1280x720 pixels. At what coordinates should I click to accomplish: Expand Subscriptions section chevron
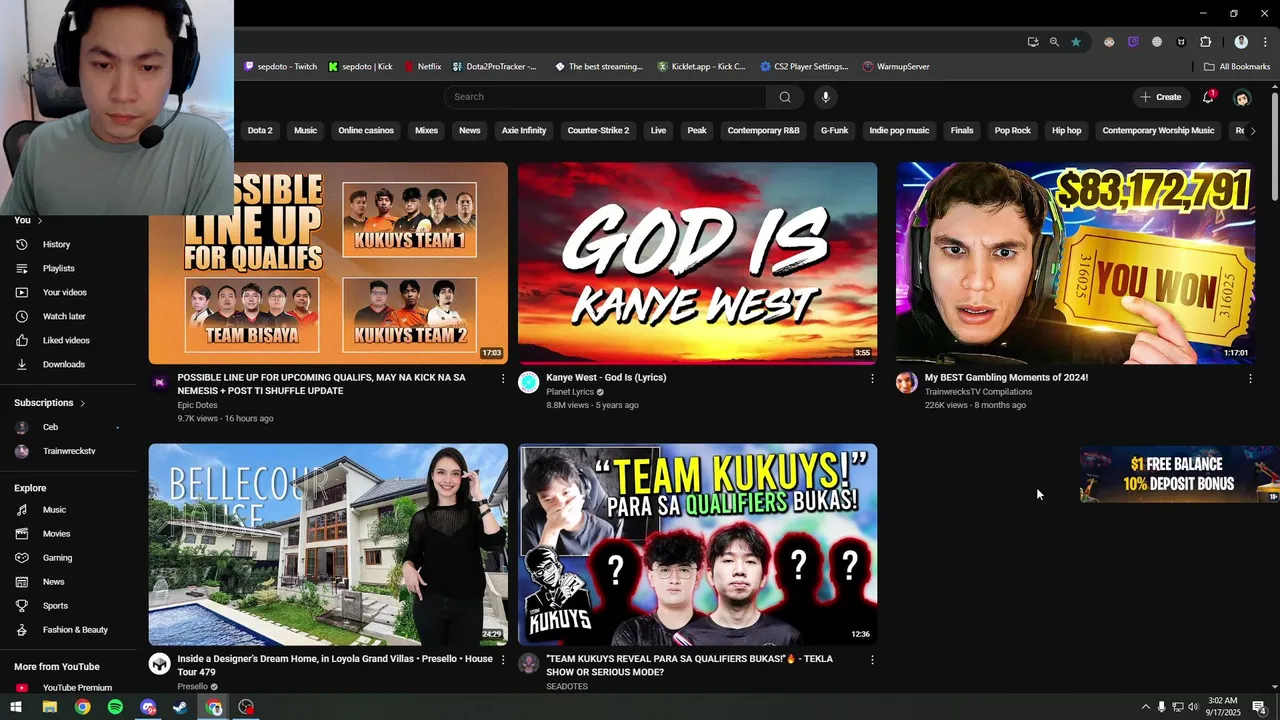82,403
